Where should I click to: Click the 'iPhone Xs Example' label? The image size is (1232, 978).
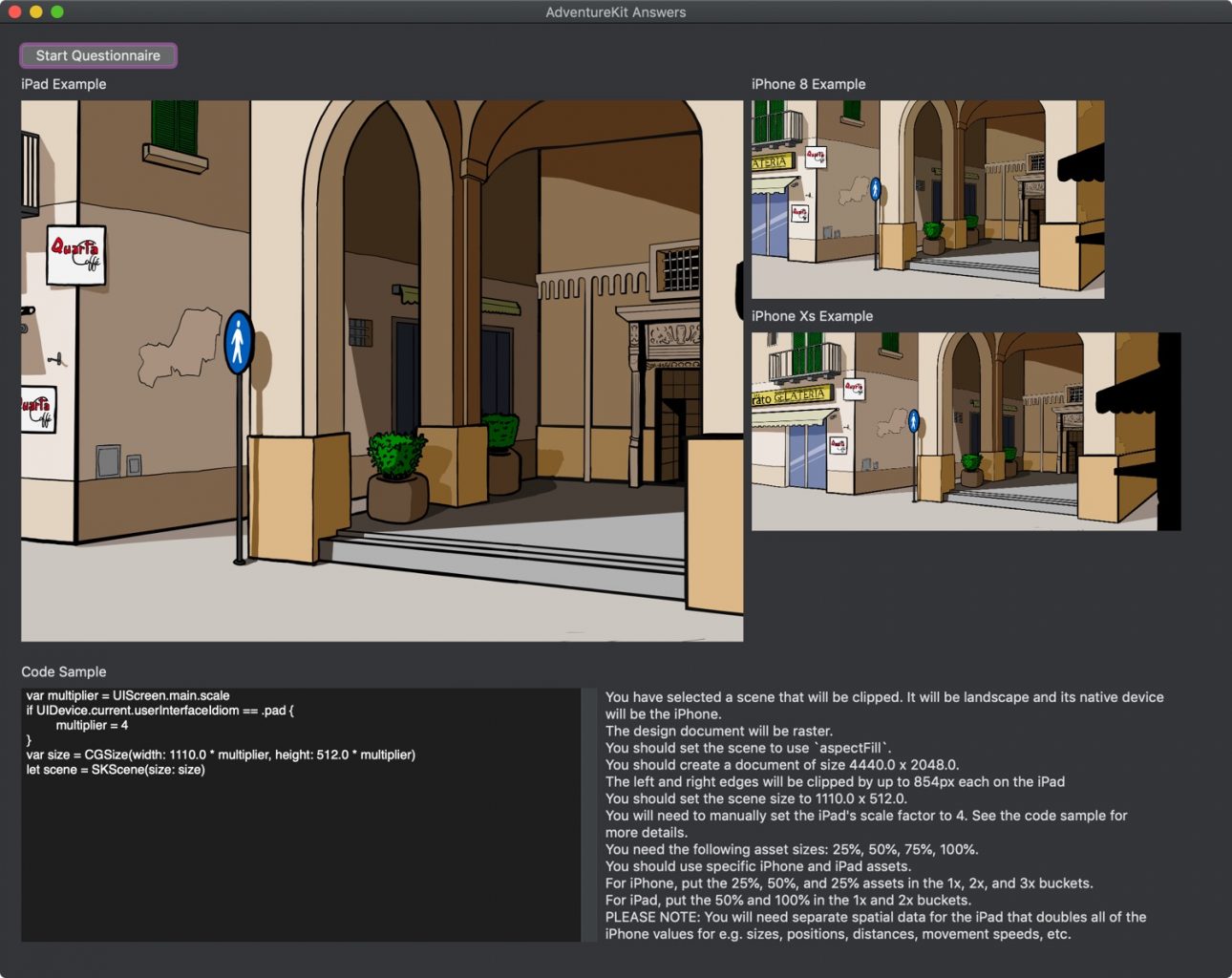[x=812, y=316]
